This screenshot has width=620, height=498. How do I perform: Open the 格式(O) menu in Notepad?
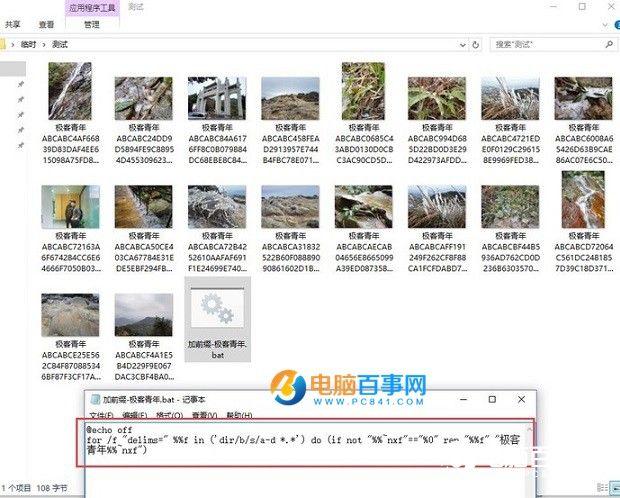point(169,415)
